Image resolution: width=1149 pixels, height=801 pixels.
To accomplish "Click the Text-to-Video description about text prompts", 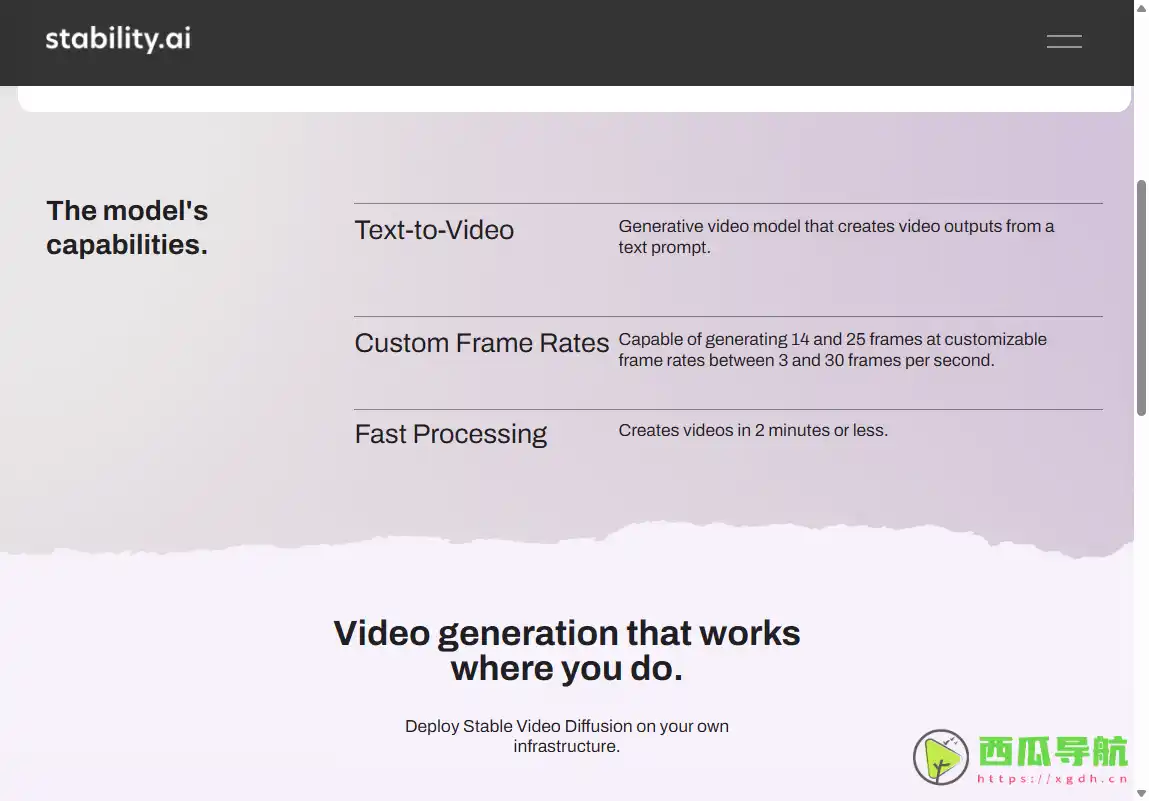I will (835, 237).
